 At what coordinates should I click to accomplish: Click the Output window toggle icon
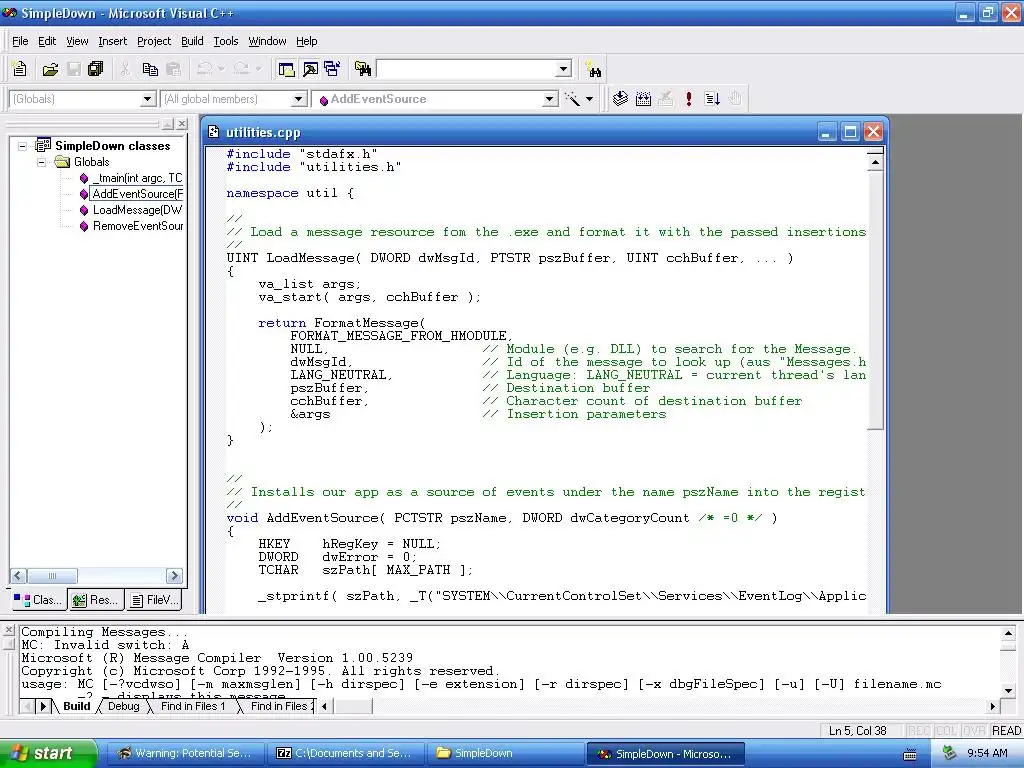click(310, 69)
